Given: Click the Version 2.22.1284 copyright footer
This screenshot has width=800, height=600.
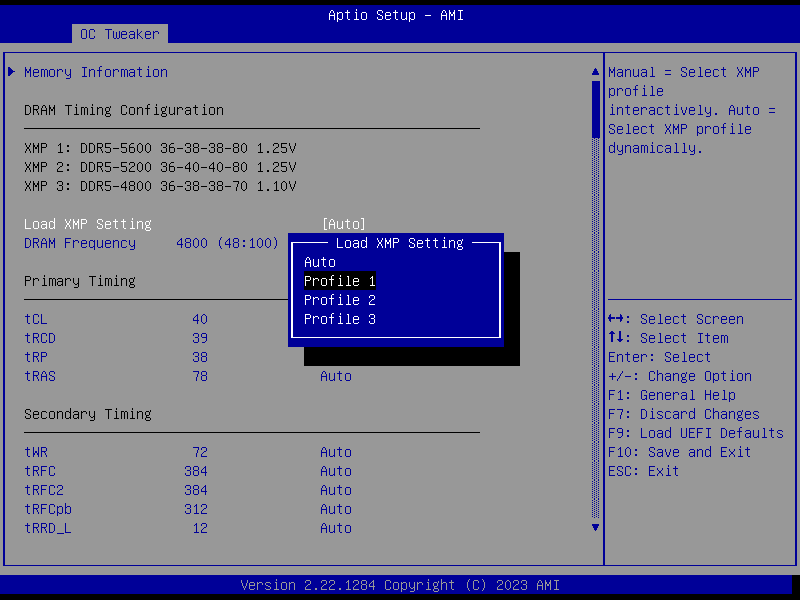Looking at the screenshot, I should 400,585.
